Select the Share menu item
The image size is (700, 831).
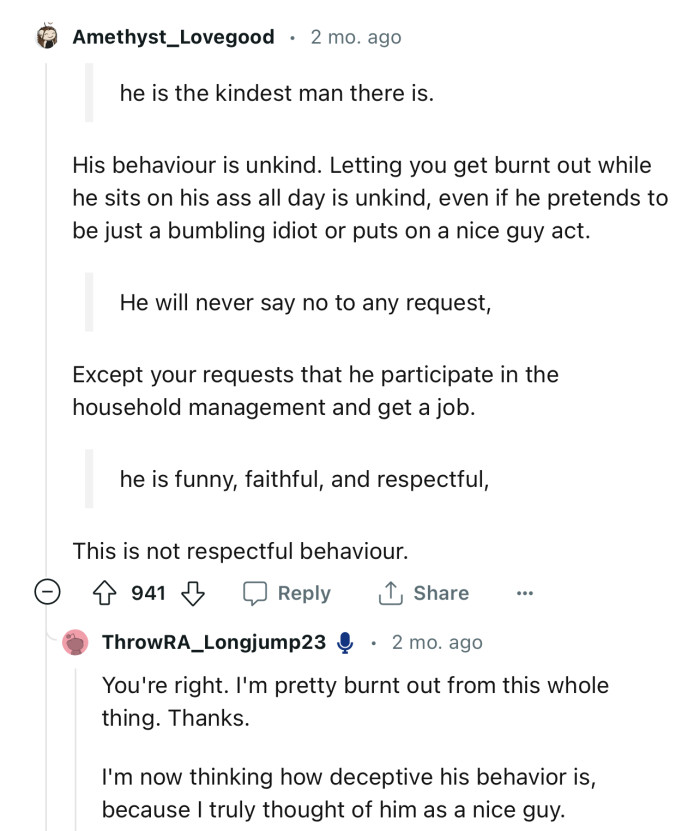click(441, 593)
